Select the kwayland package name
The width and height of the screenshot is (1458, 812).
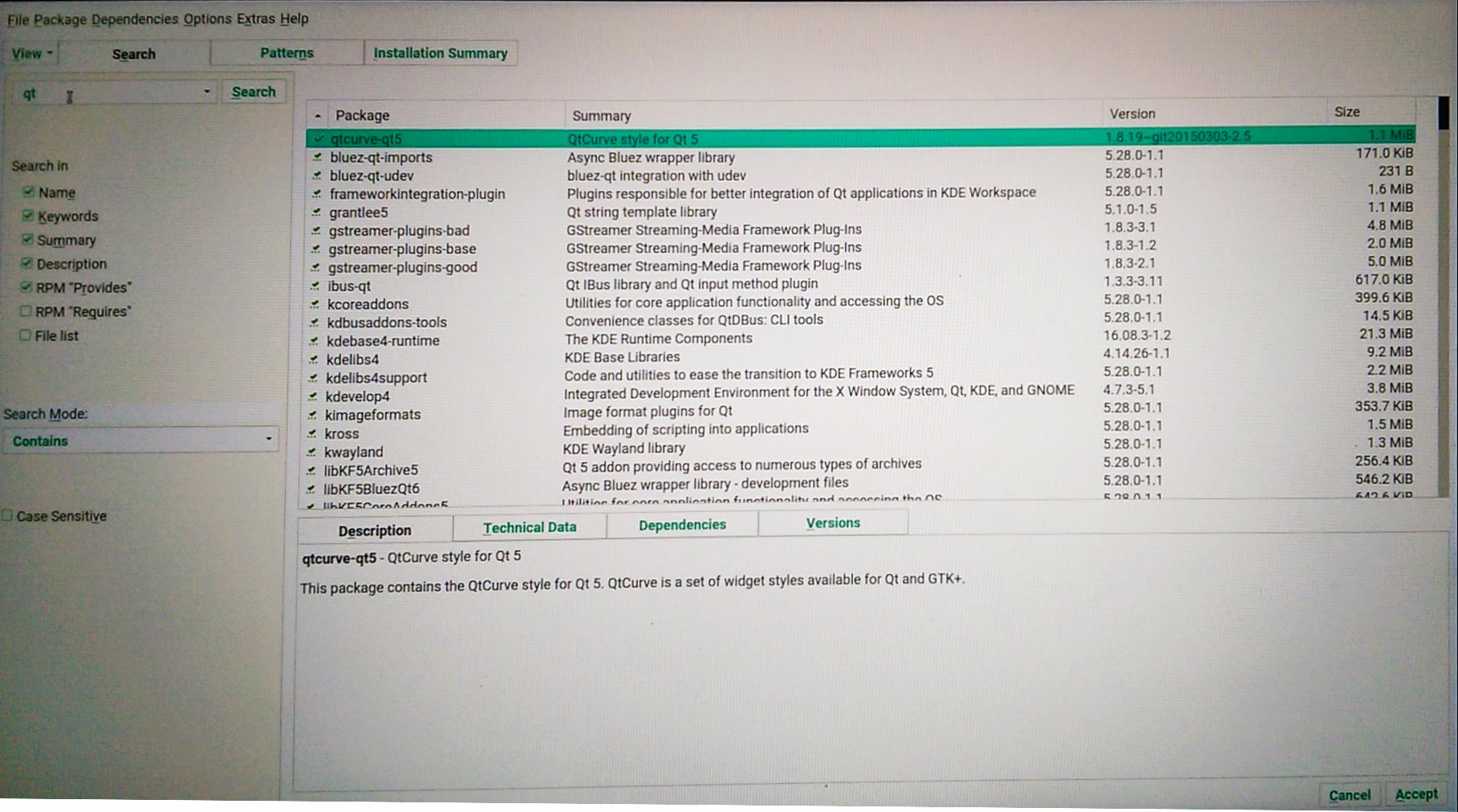click(354, 452)
